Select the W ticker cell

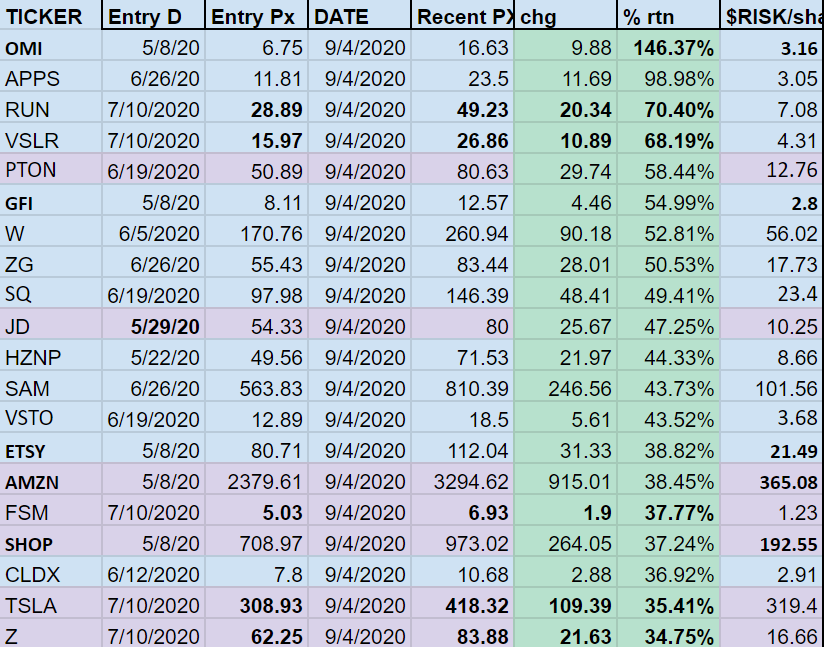[x=50, y=231]
